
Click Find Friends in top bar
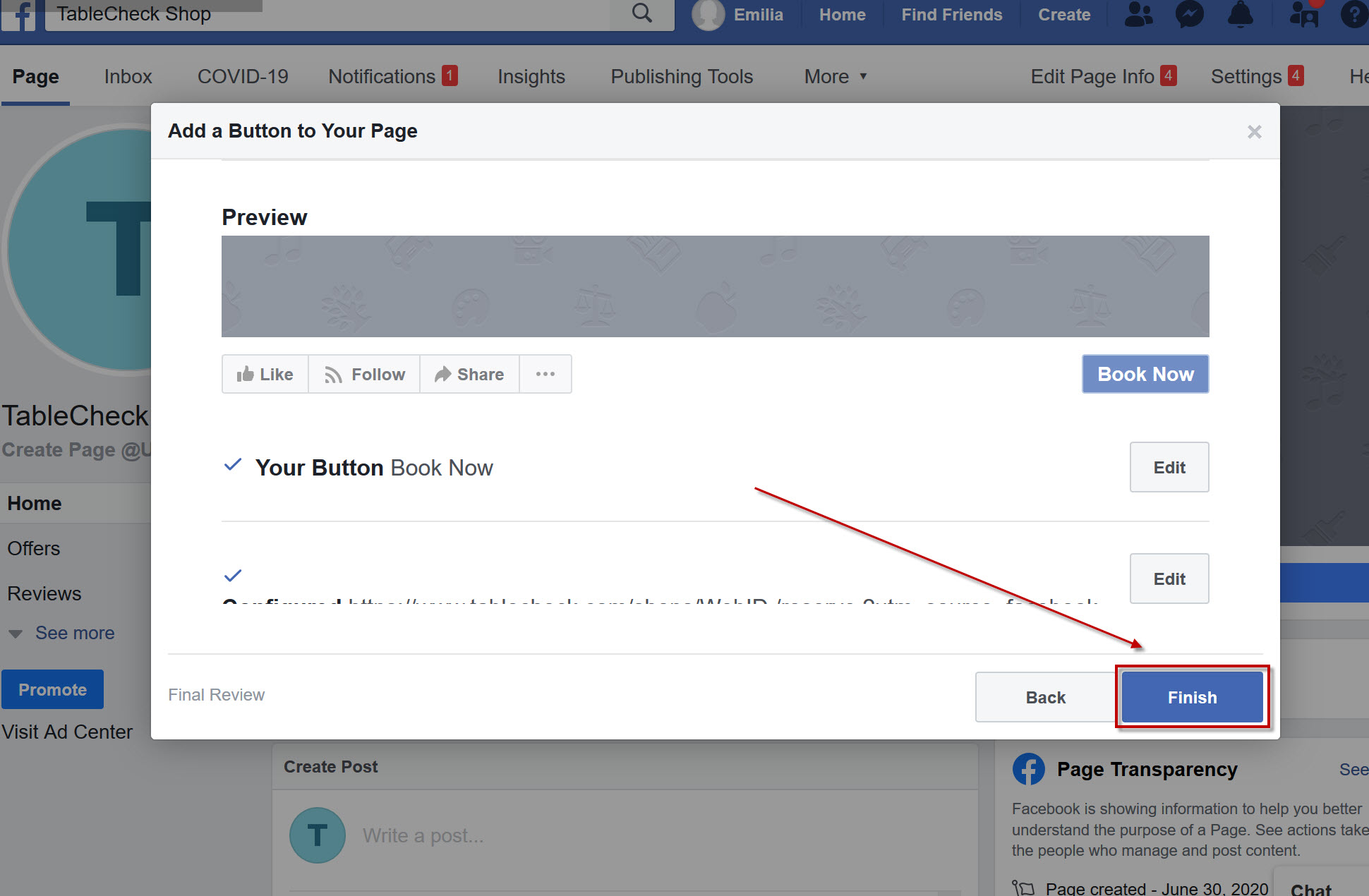point(951,15)
